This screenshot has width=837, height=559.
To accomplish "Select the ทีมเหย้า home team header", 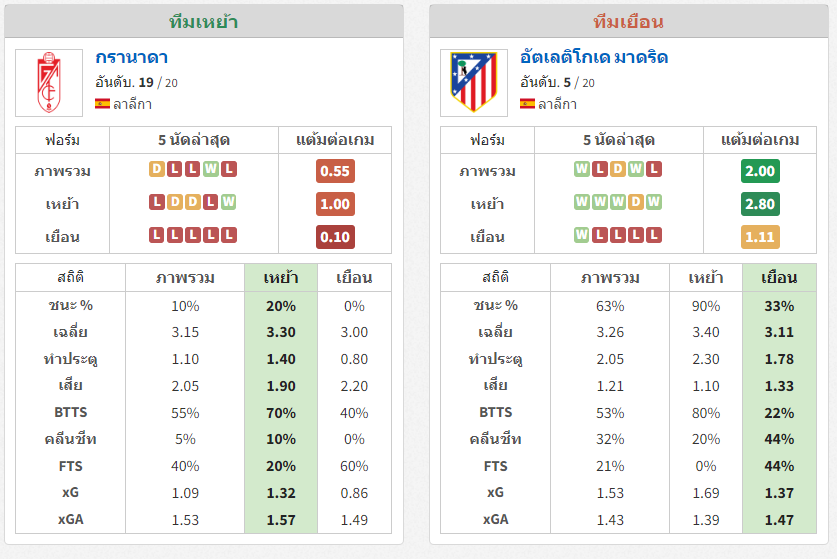I will [x=203, y=22].
